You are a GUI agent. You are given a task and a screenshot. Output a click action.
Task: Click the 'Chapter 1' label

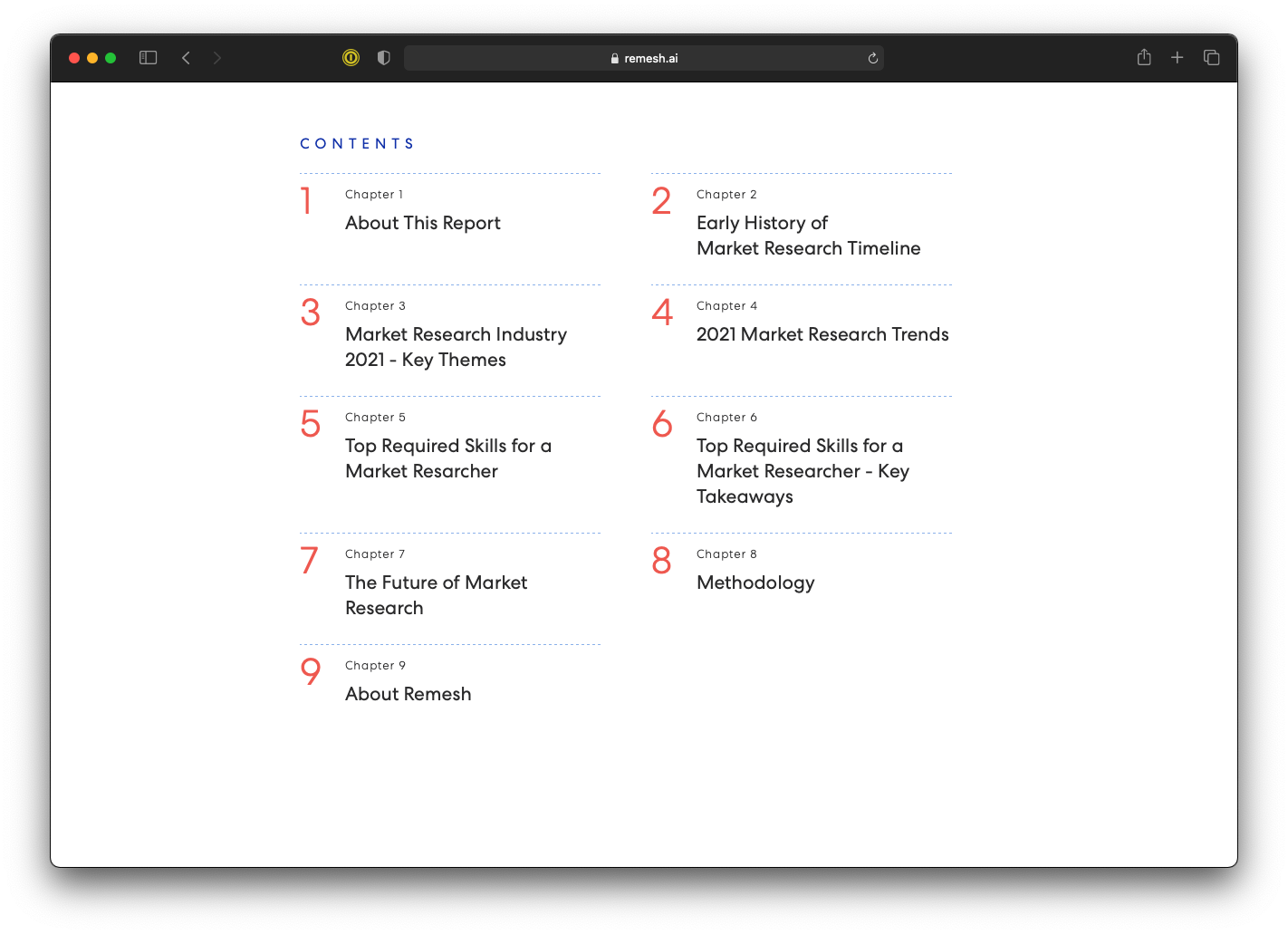tap(374, 195)
